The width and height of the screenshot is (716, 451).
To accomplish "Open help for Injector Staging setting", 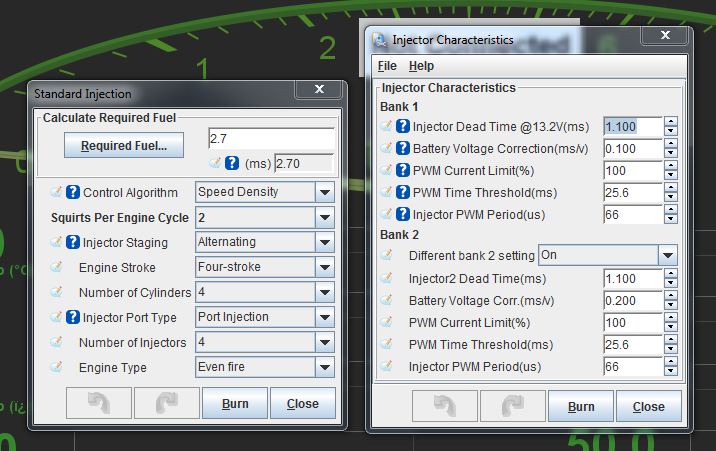I will 73,242.
